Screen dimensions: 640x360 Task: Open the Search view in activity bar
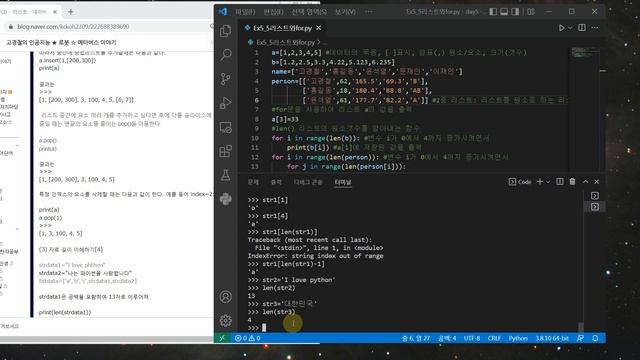225,55
